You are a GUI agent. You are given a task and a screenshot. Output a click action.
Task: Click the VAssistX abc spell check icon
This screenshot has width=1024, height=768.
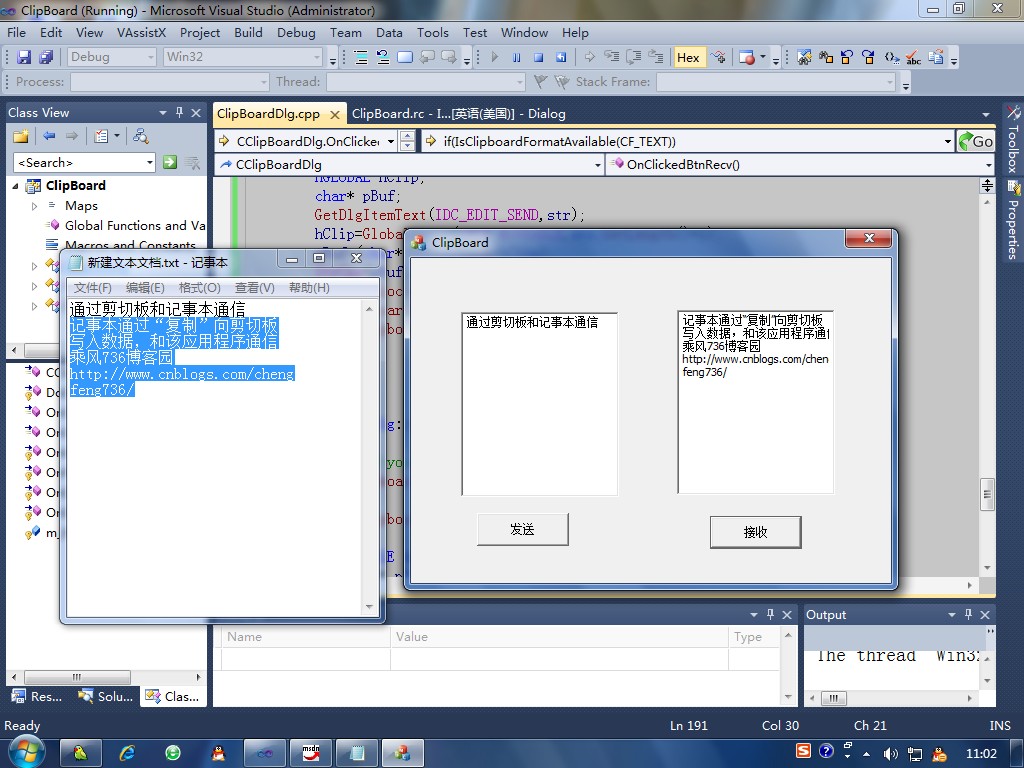pos(914,57)
